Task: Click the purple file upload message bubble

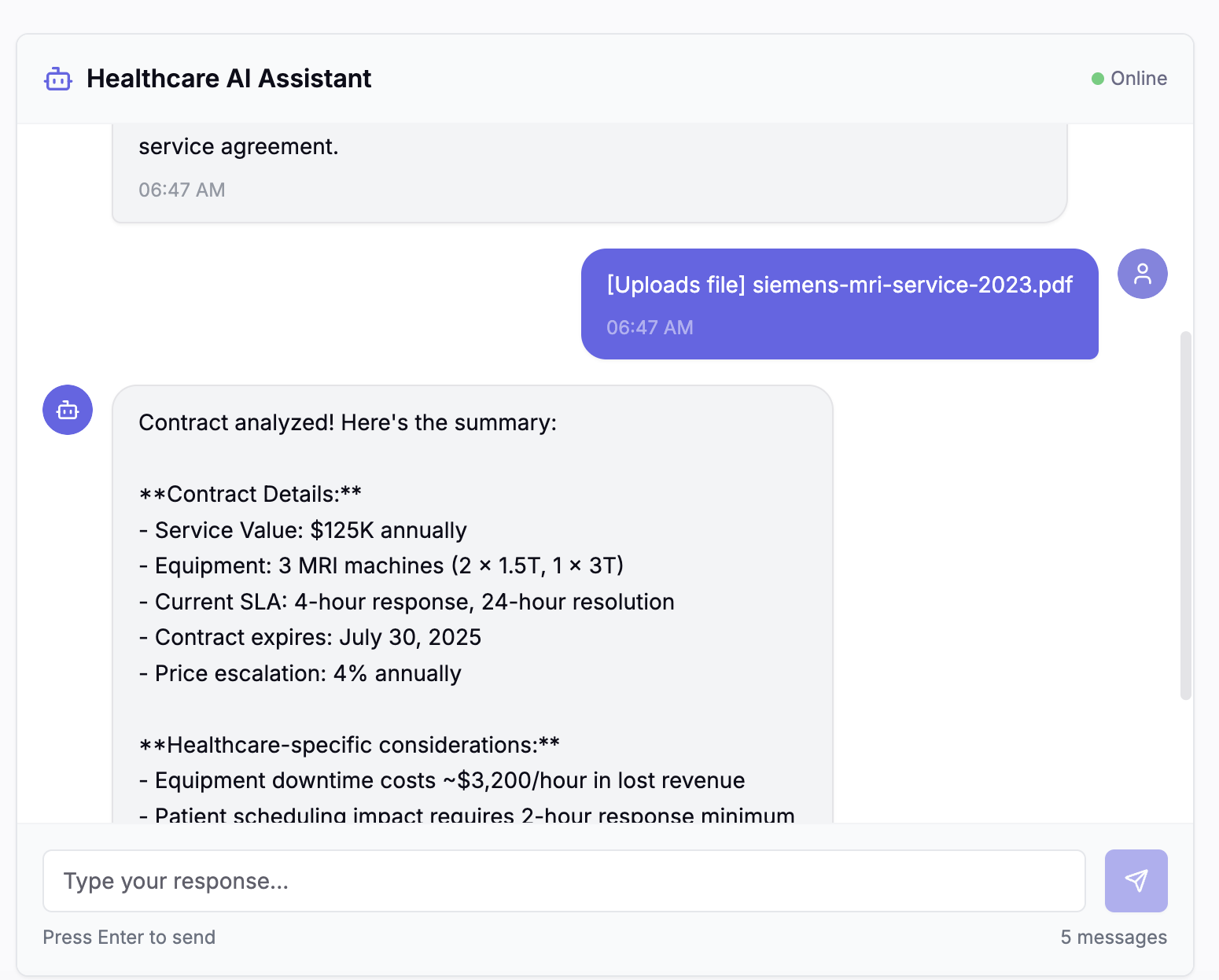Action: (840, 304)
